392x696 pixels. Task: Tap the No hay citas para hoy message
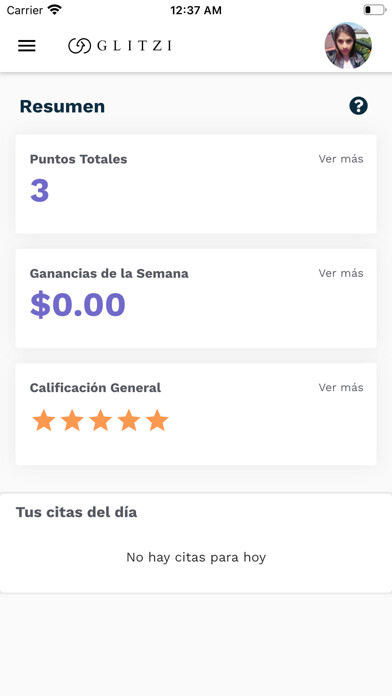196,557
